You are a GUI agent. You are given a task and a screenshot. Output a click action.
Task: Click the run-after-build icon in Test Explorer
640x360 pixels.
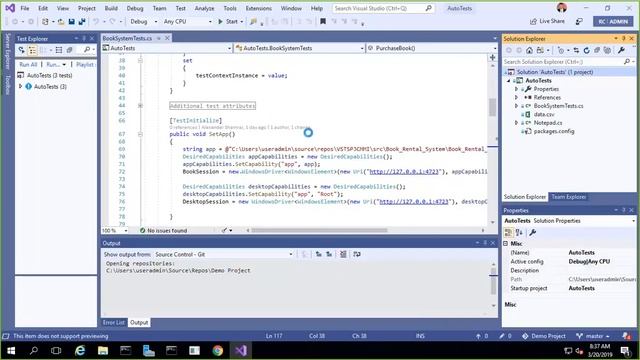point(22,50)
